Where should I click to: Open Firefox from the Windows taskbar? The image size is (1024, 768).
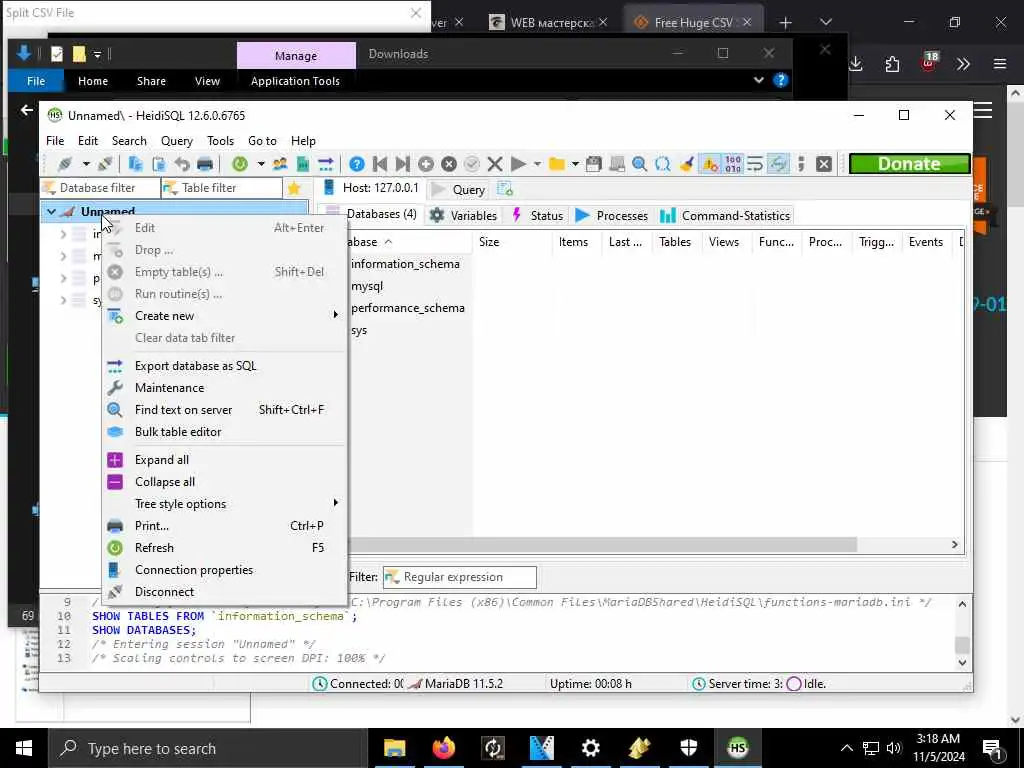(x=443, y=748)
